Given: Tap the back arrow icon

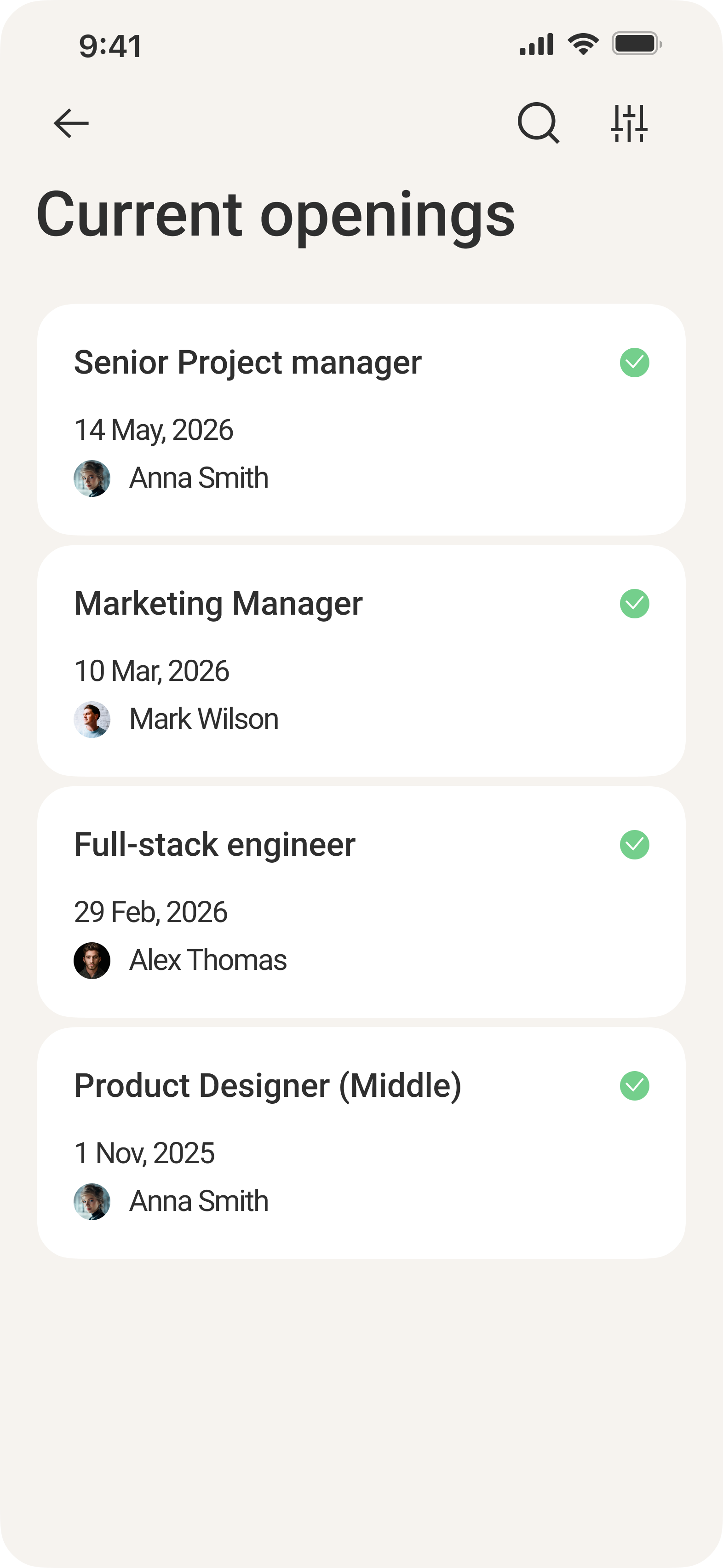Looking at the screenshot, I should [x=71, y=124].
